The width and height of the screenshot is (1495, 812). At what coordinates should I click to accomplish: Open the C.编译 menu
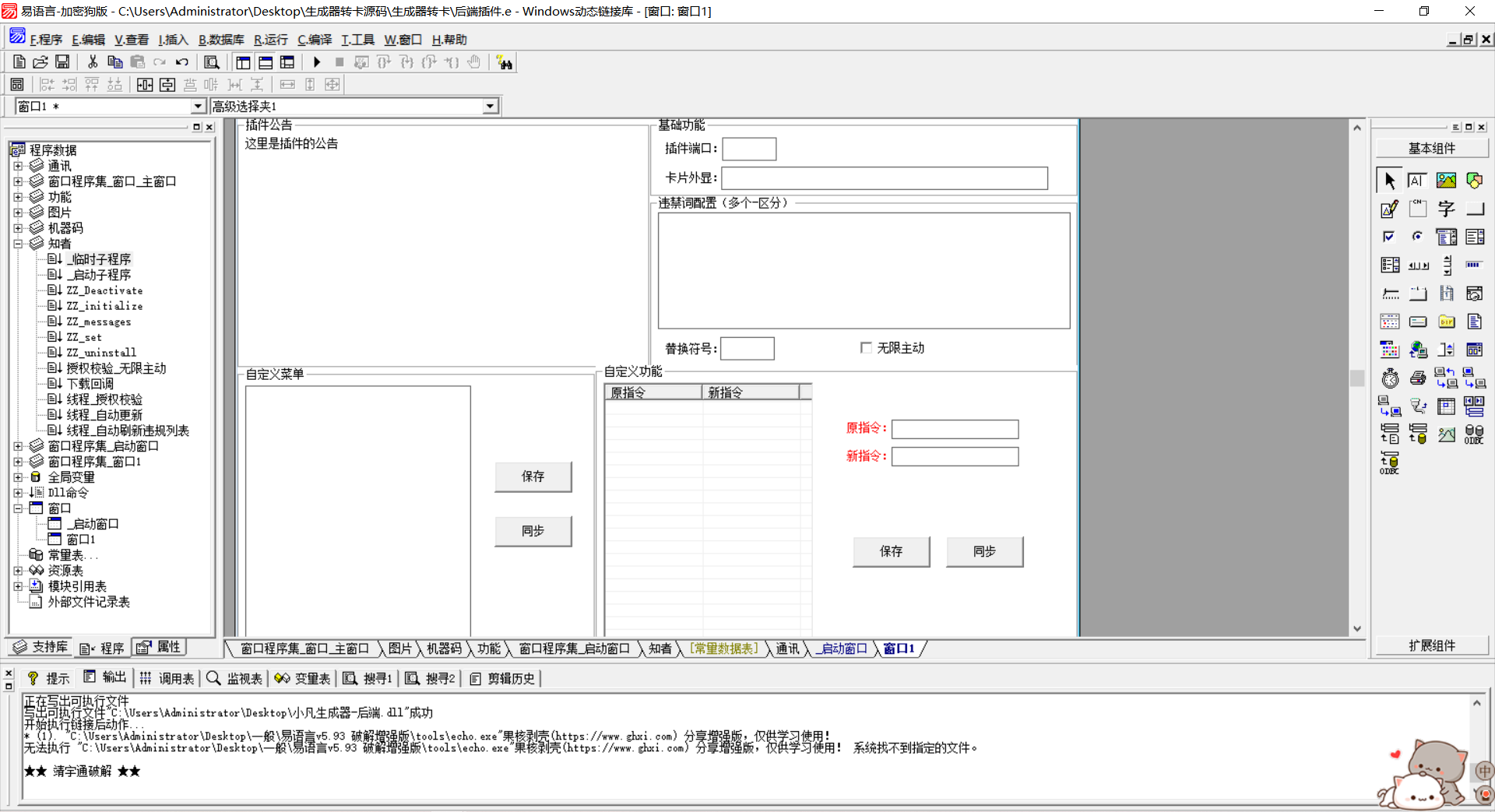[314, 40]
